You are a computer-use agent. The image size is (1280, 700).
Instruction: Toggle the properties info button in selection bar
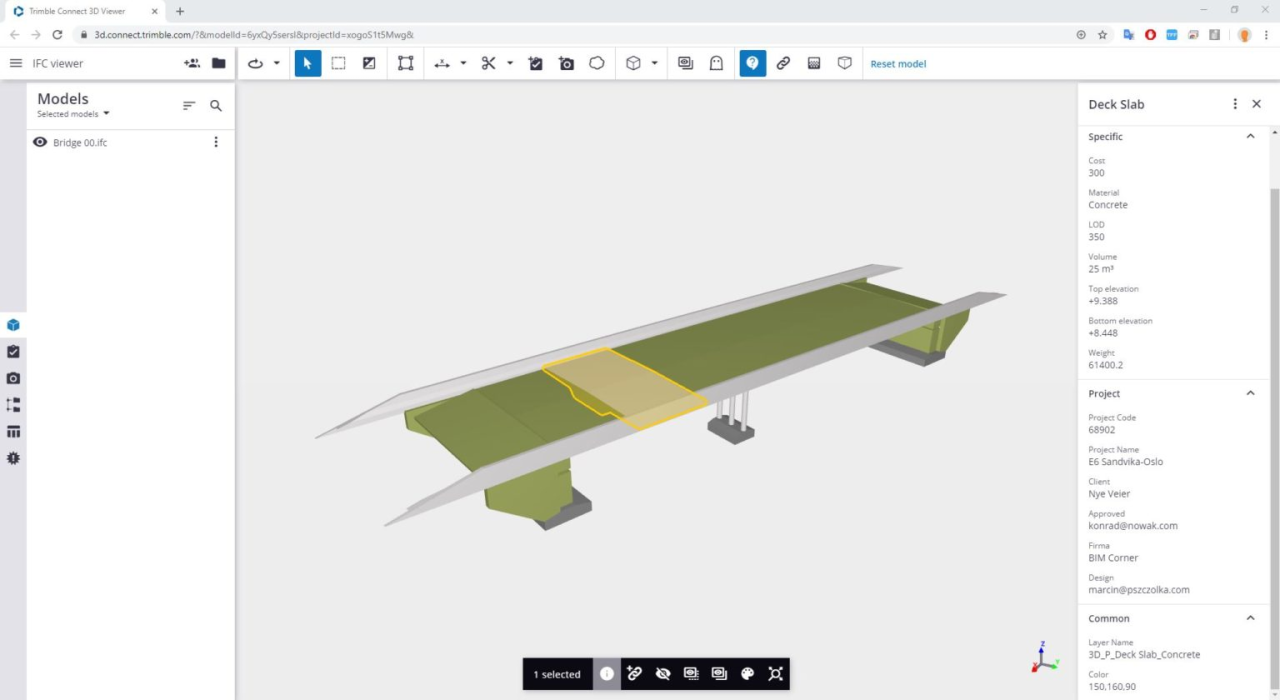[x=607, y=674]
